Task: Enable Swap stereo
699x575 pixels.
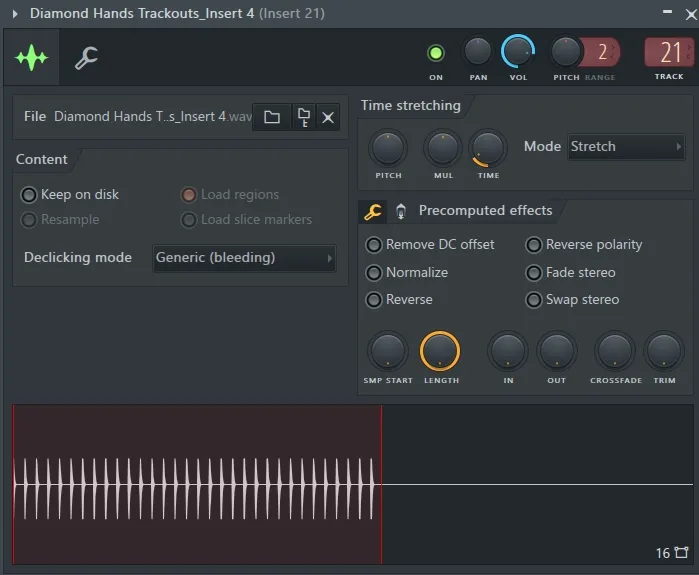Action: [x=572, y=300]
